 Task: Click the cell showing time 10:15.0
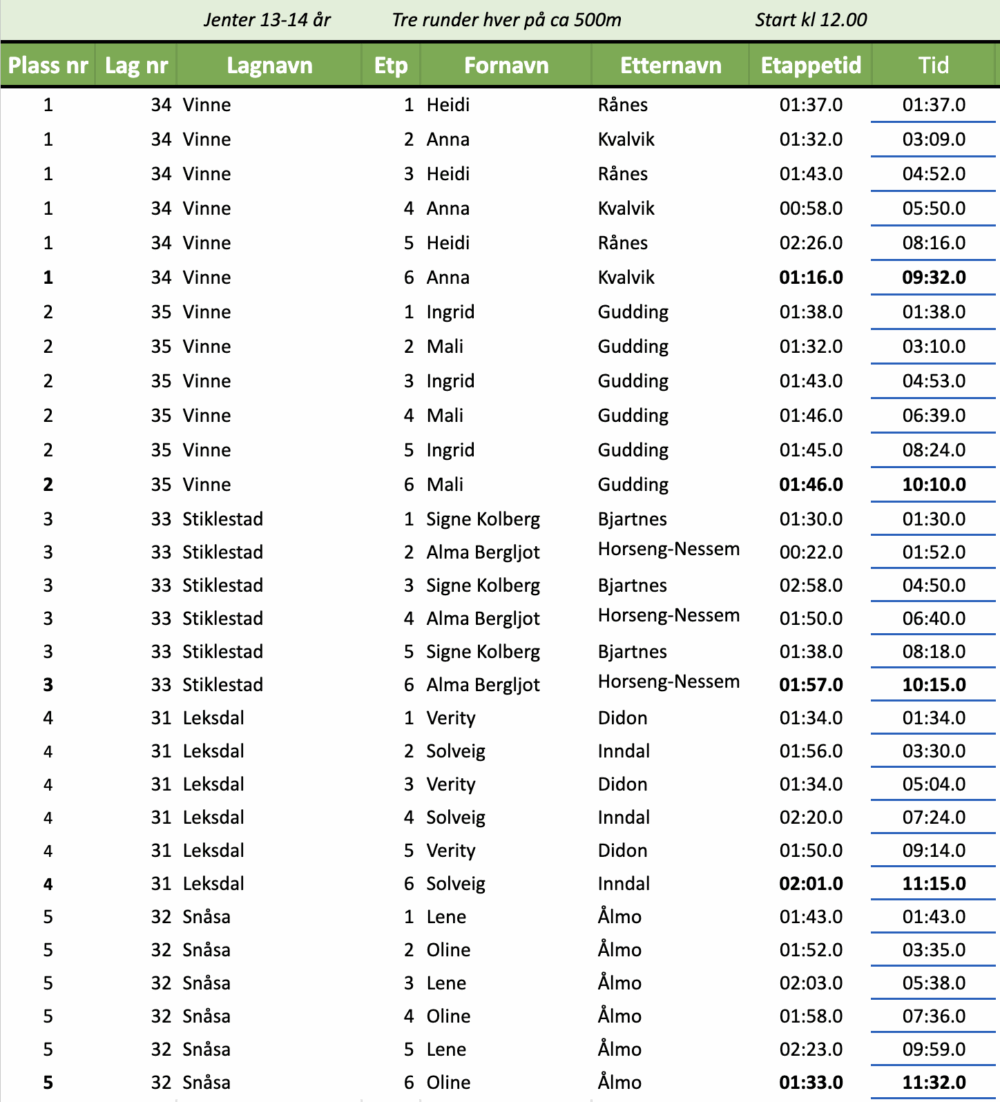click(934, 685)
